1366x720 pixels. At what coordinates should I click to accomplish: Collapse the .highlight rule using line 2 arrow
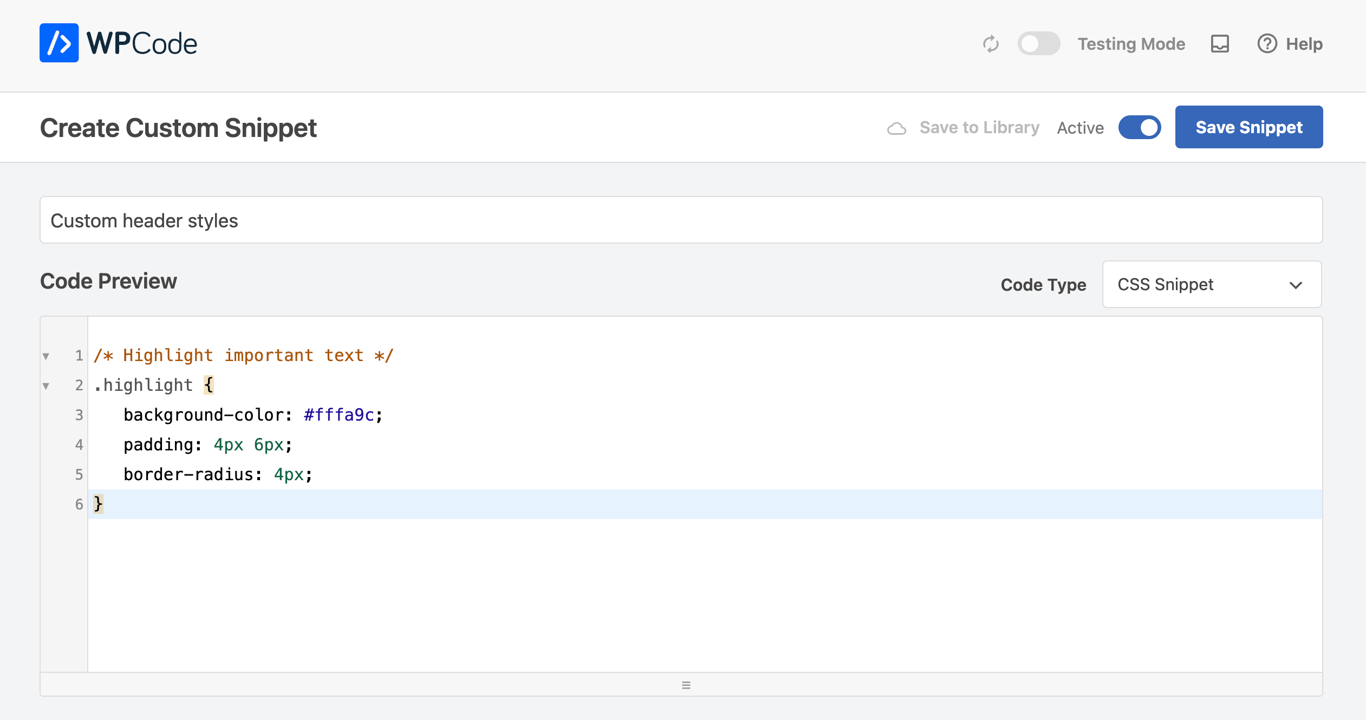tap(46, 385)
